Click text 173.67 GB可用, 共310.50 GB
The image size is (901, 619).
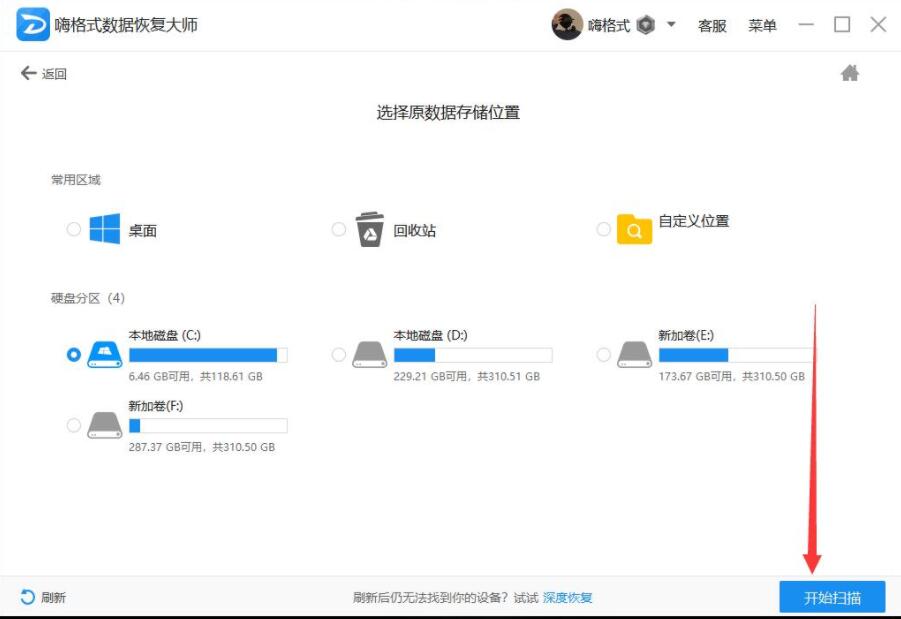click(x=731, y=376)
